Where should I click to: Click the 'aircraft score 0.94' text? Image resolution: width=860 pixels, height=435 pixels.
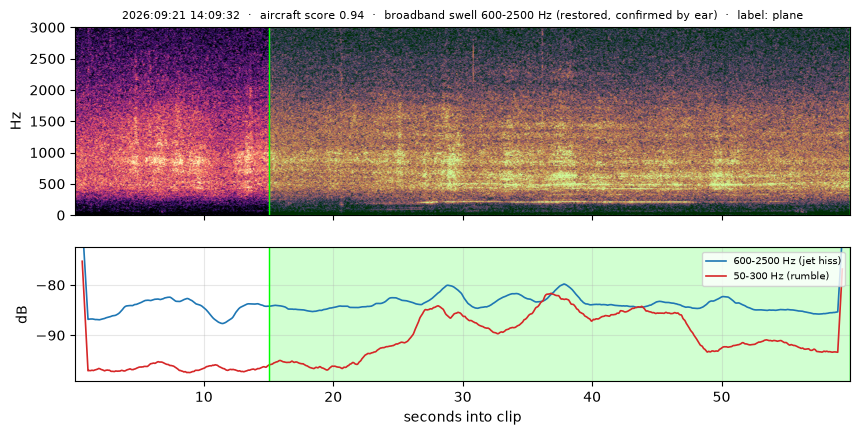(312, 15)
